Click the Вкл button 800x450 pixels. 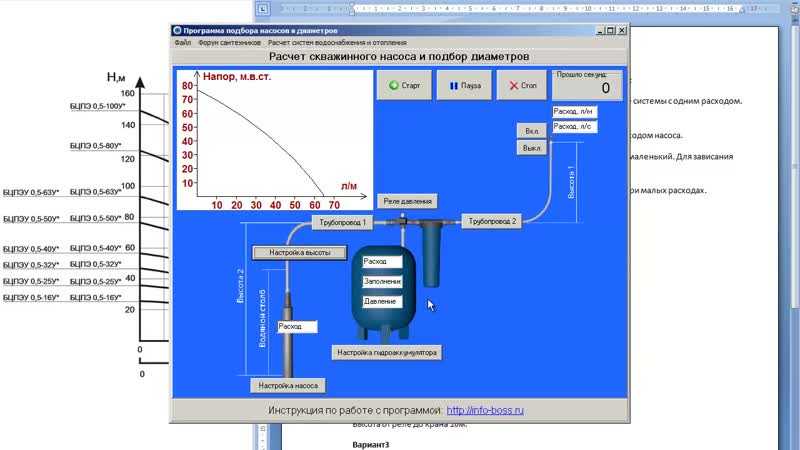532,131
